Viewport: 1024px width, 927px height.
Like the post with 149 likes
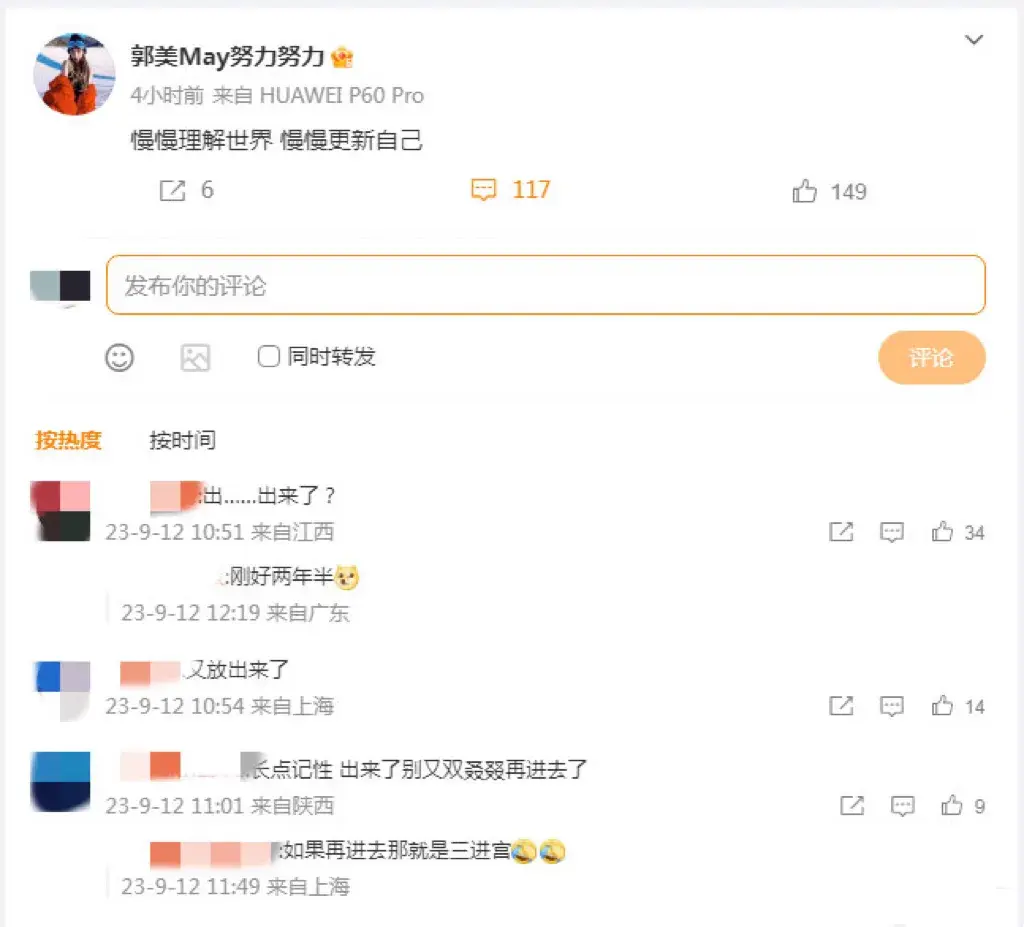click(x=805, y=191)
